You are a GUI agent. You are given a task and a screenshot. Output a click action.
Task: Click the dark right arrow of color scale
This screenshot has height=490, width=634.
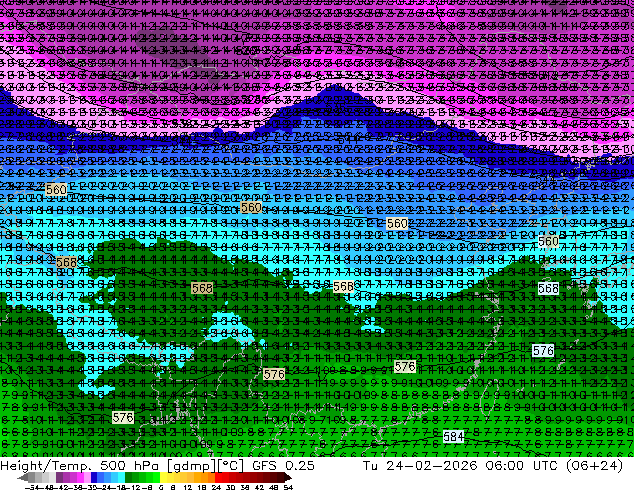point(287,477)
